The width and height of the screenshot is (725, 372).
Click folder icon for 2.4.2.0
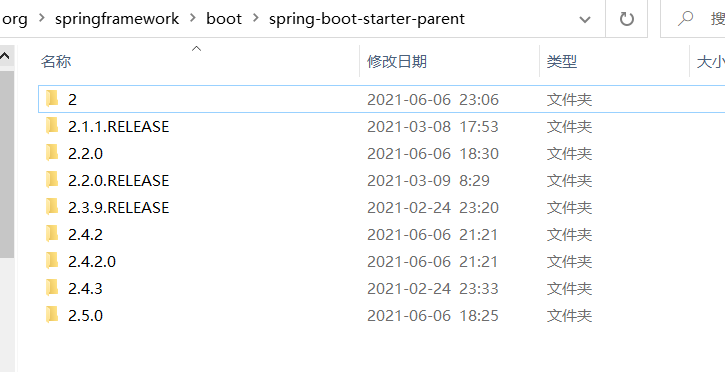[x=52, y=261]
